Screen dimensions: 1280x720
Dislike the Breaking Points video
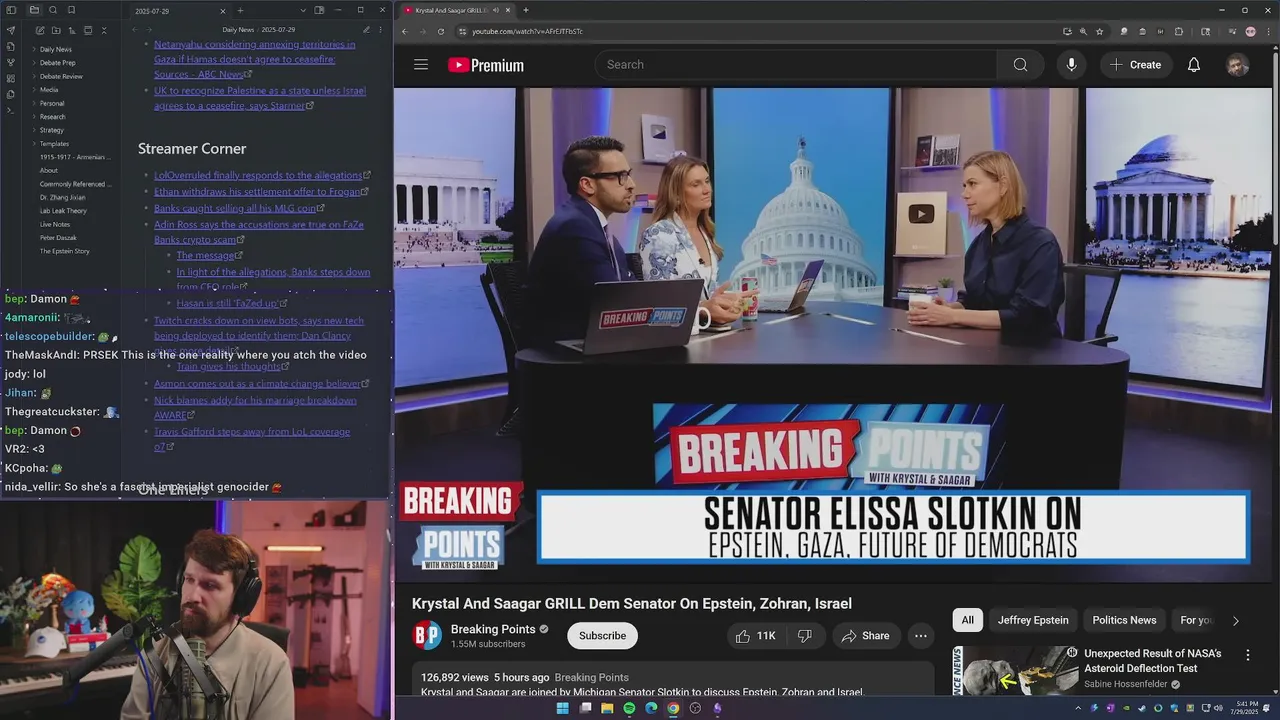804,636
